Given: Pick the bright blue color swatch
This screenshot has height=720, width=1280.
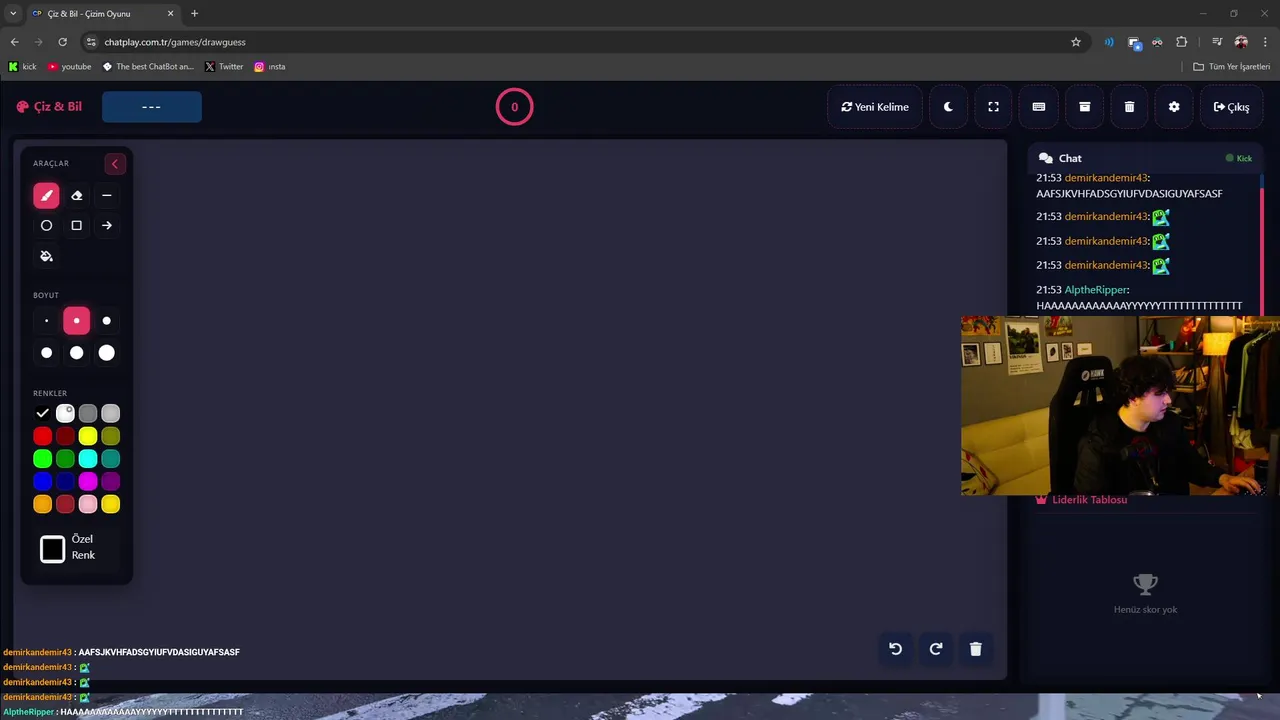Looking at the screenshot, I should coord(42,481).
